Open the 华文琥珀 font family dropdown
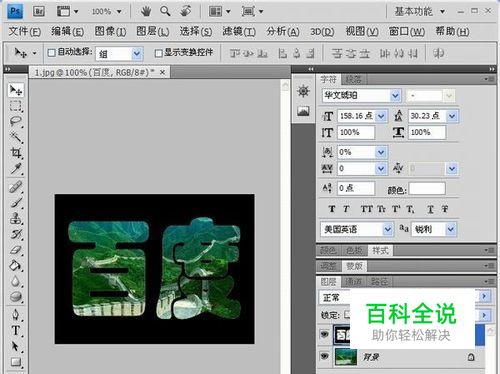This screenshot has height=374, width=500. click(x=395, y=96)
